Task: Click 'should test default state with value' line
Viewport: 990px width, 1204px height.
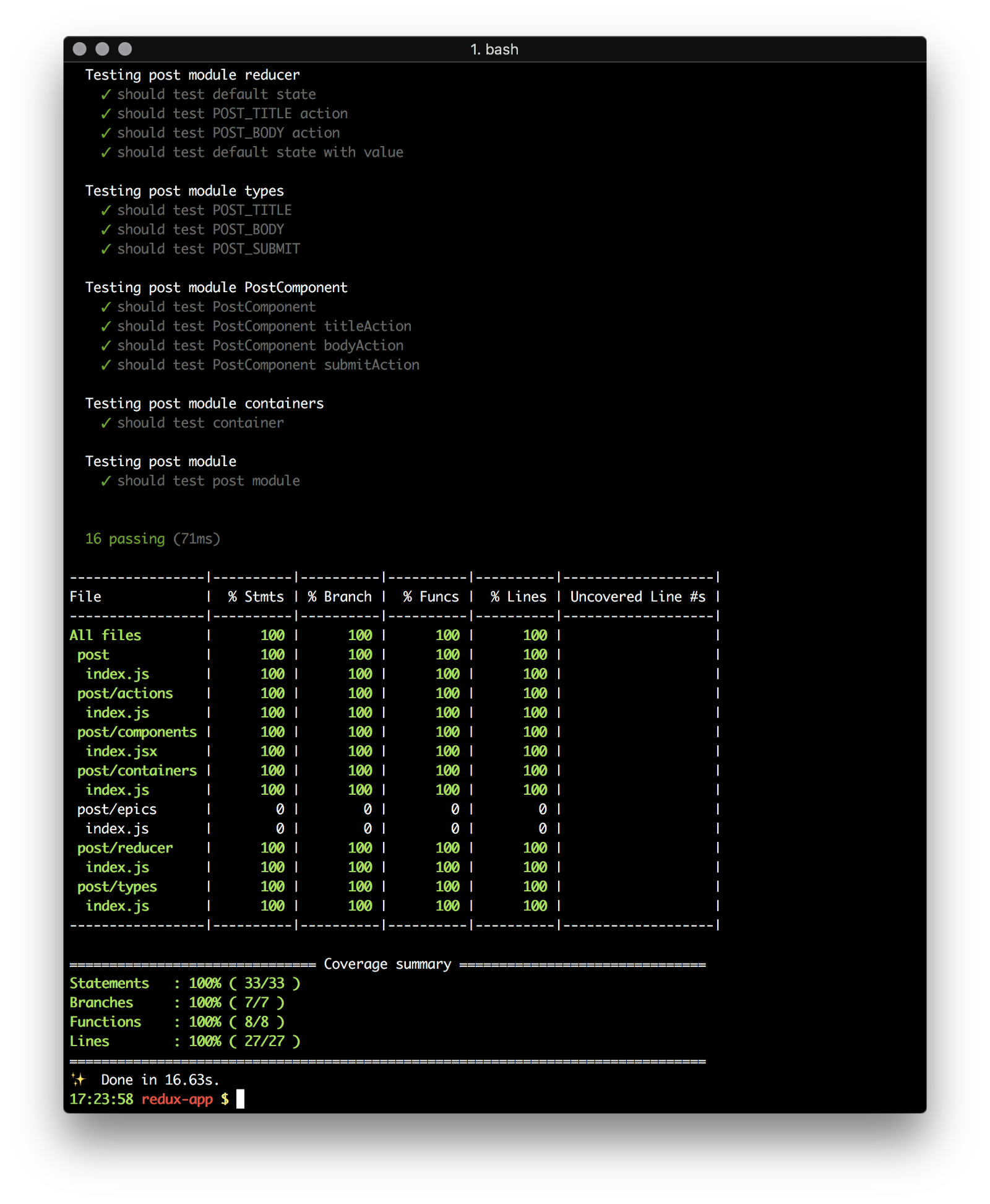Action: tap(260, 152)
